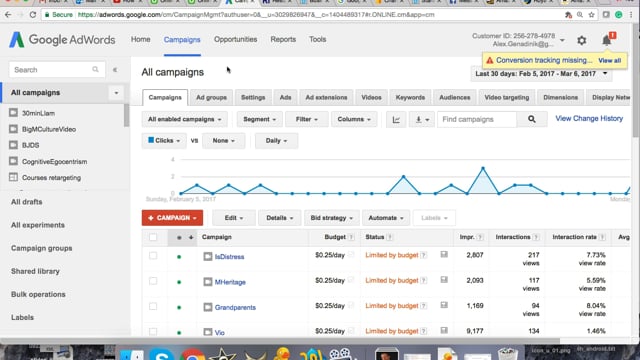Collapse sidebar with double-chevron icon
The width and height of the screenshot is (640, 360).
(x=115, y=70)
